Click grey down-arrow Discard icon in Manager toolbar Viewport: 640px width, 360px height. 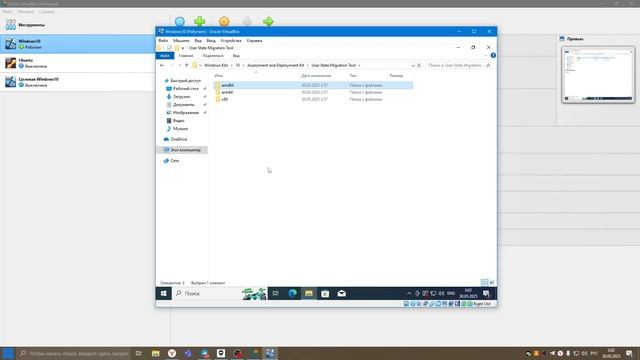[x=247, y=21]
